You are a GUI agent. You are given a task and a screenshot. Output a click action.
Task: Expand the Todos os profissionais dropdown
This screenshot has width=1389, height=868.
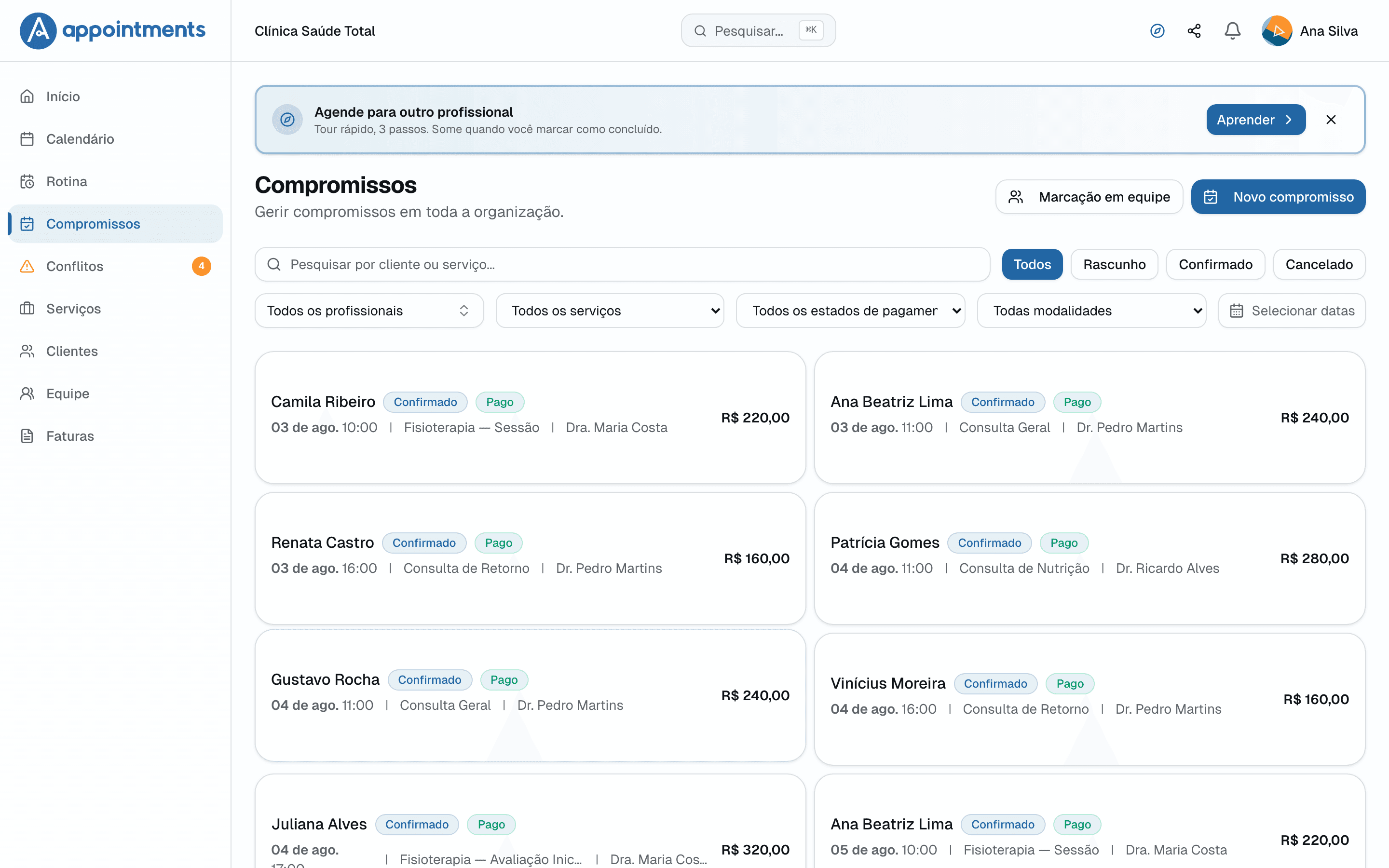369,311
